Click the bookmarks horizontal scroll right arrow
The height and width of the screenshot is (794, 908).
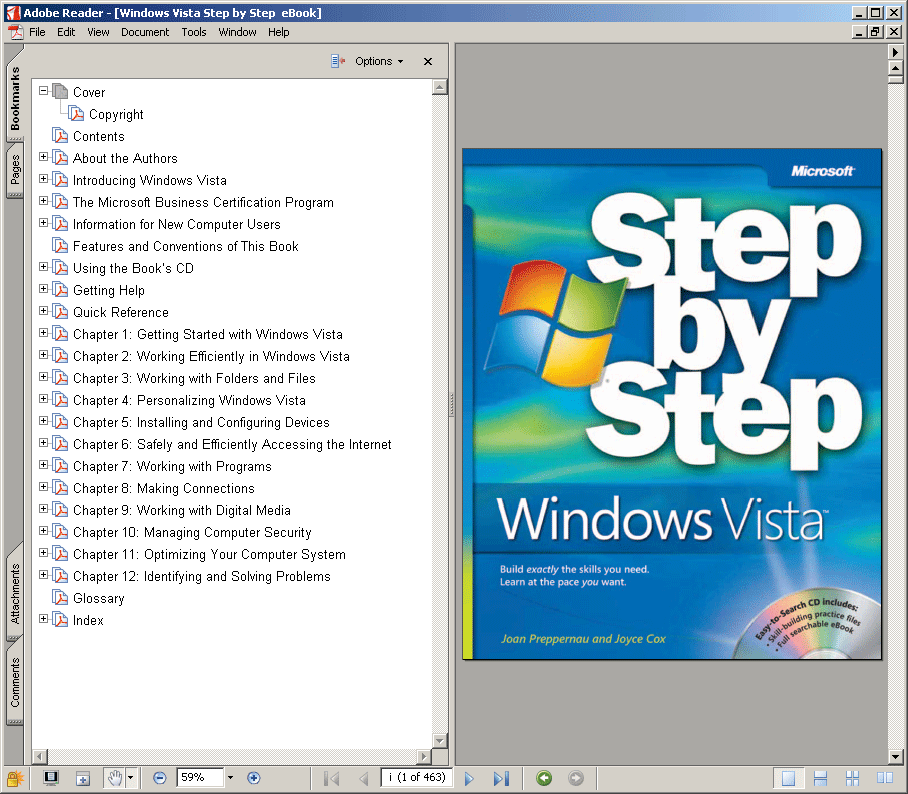coord(424,756)
